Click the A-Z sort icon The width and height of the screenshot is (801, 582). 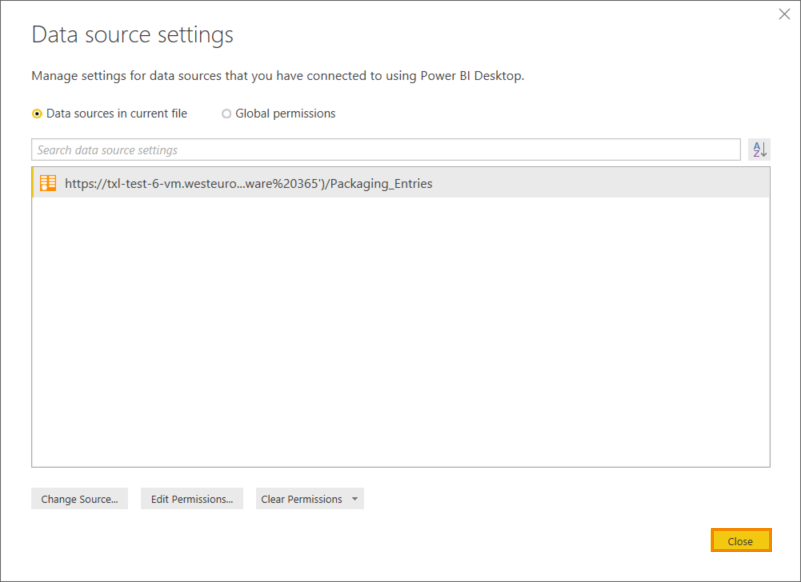click(759, 150)
